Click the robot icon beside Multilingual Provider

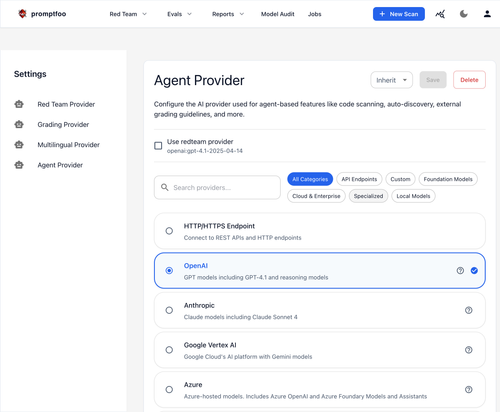19,145
